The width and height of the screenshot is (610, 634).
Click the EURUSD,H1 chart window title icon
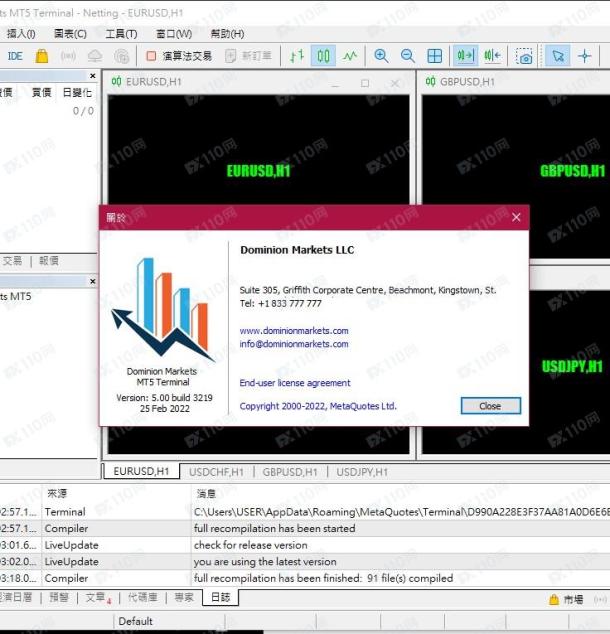[116, 82]
